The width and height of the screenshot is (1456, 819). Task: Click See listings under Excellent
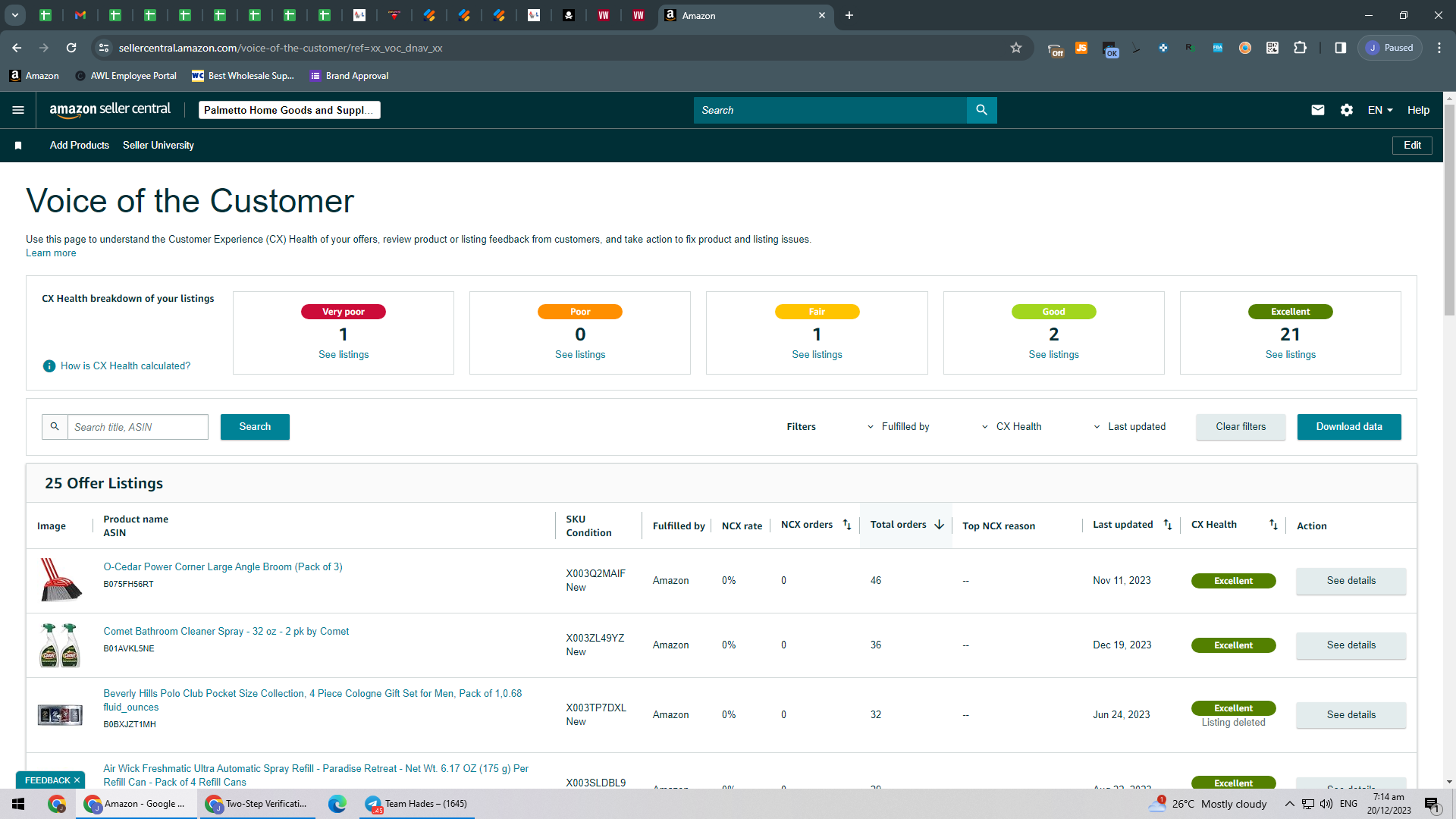click(1290, 355)
